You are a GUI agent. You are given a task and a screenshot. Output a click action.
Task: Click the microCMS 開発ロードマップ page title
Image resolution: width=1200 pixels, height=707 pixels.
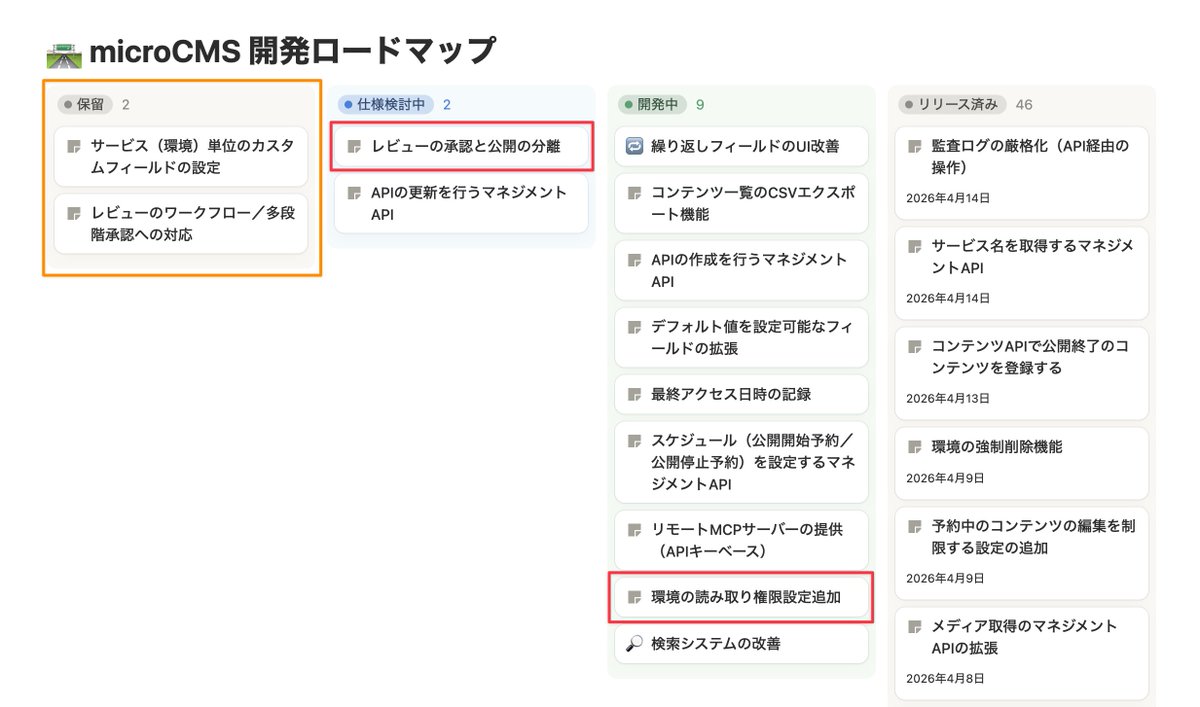[293, 51]
